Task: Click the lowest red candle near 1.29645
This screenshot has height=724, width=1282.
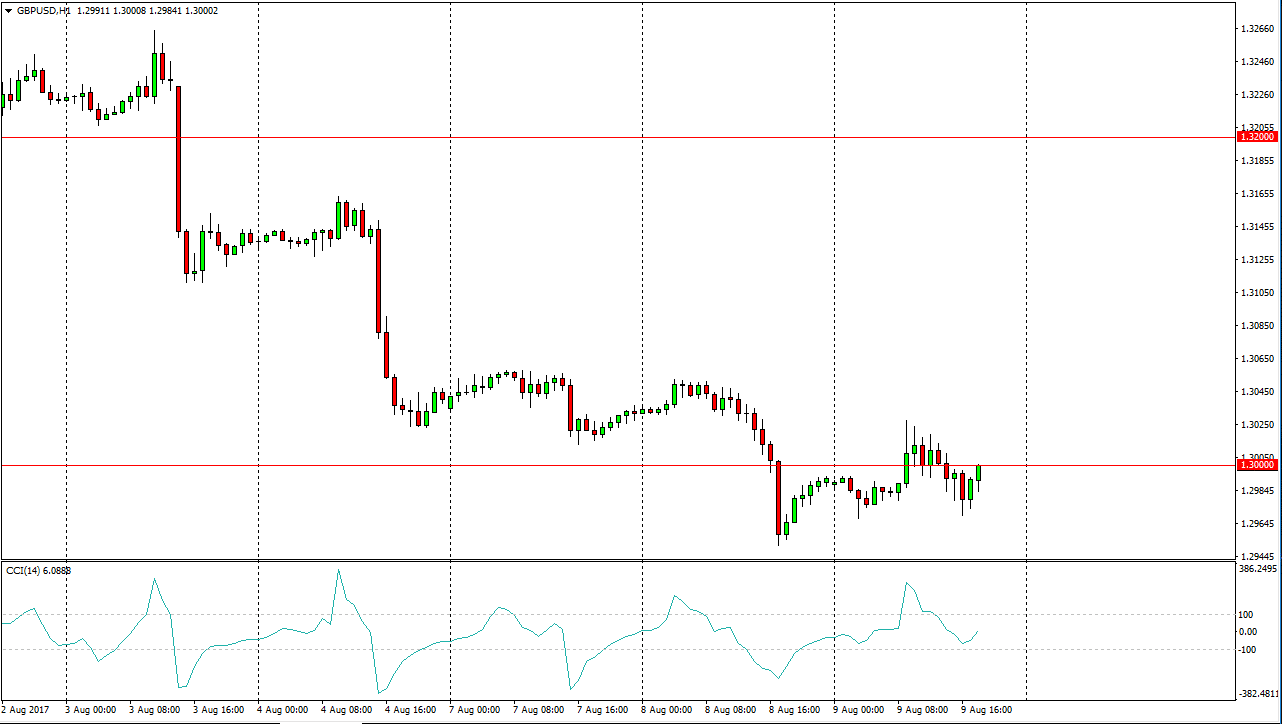Action: (777, 498)
